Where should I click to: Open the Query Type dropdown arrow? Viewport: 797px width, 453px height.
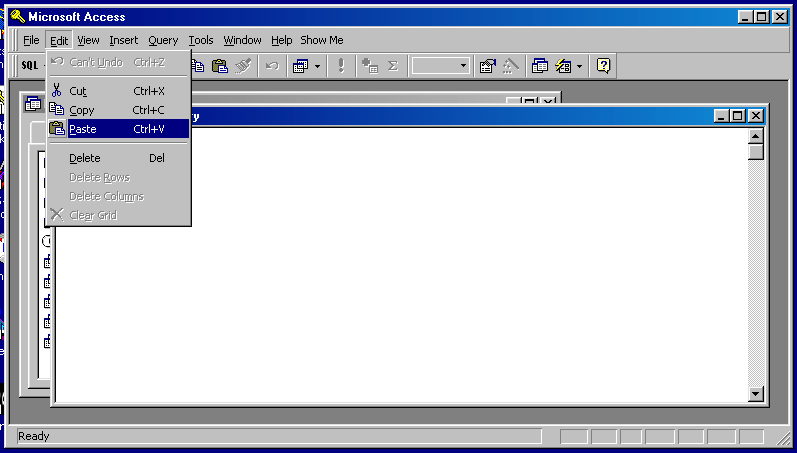pyautogui.click(x=317, y=66)
